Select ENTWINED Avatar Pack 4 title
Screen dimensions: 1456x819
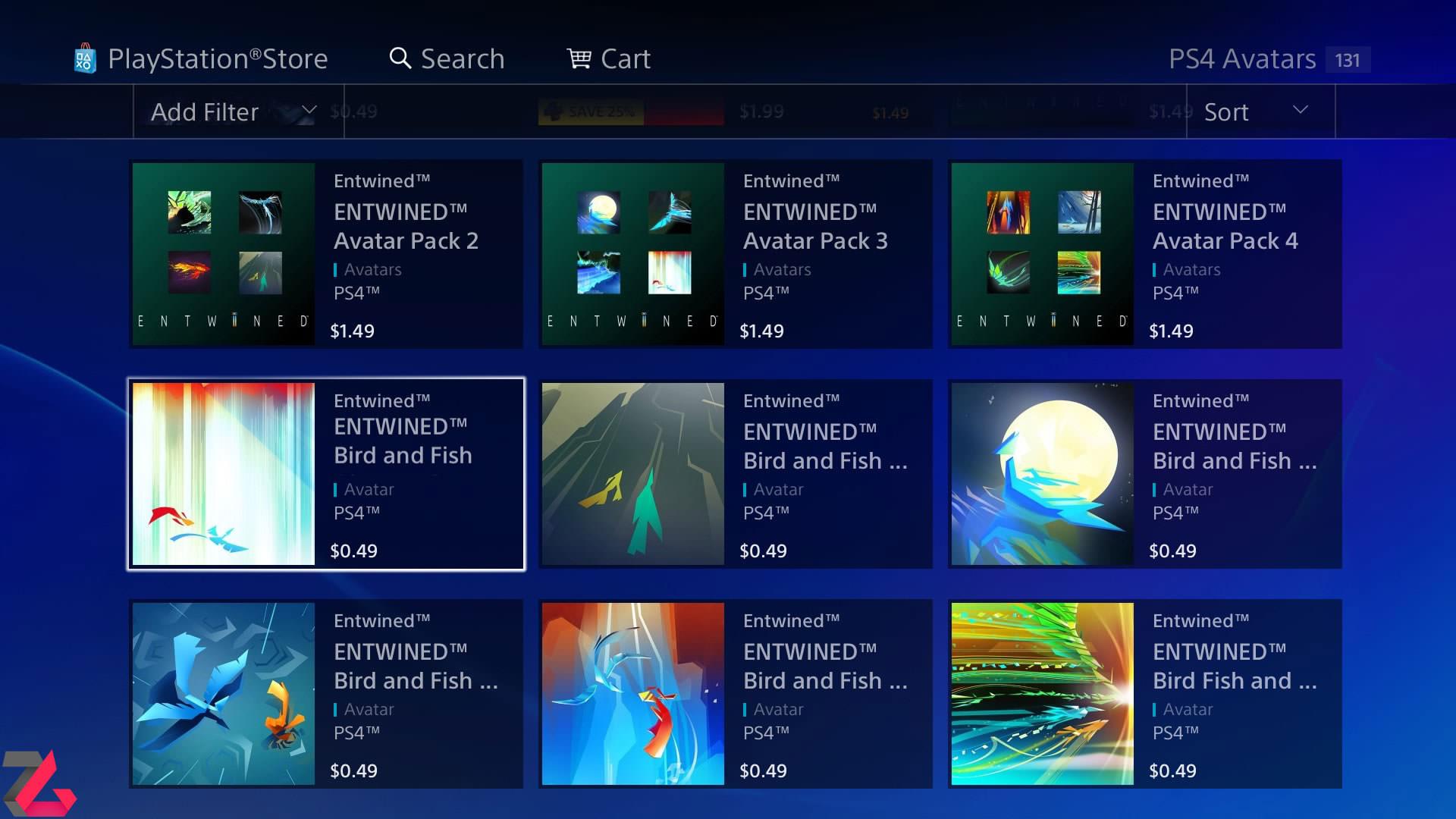(1225, 226)
